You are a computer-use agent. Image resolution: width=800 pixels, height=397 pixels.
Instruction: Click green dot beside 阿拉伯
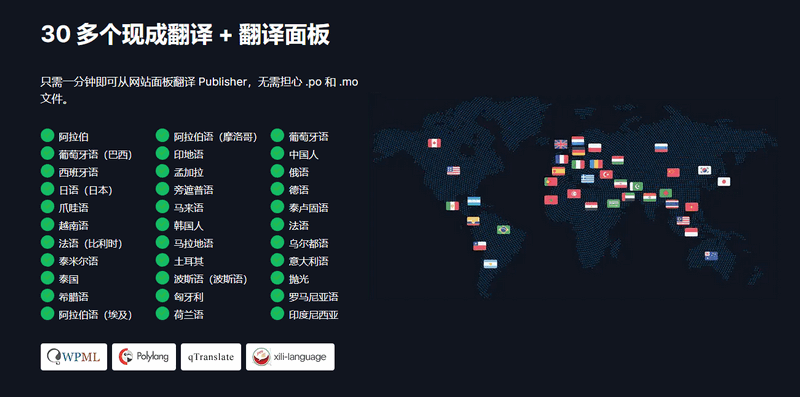47,136
